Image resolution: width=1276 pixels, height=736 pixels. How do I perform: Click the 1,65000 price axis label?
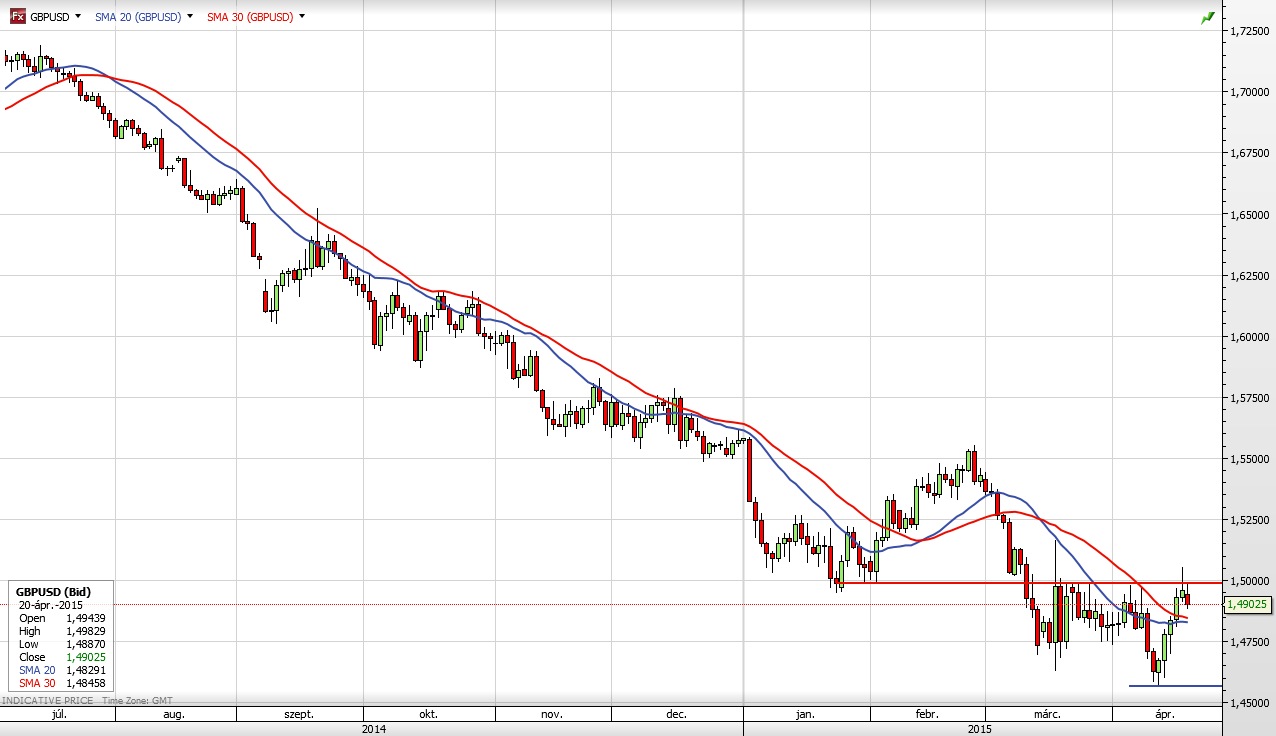click(x=1250, y=214)
